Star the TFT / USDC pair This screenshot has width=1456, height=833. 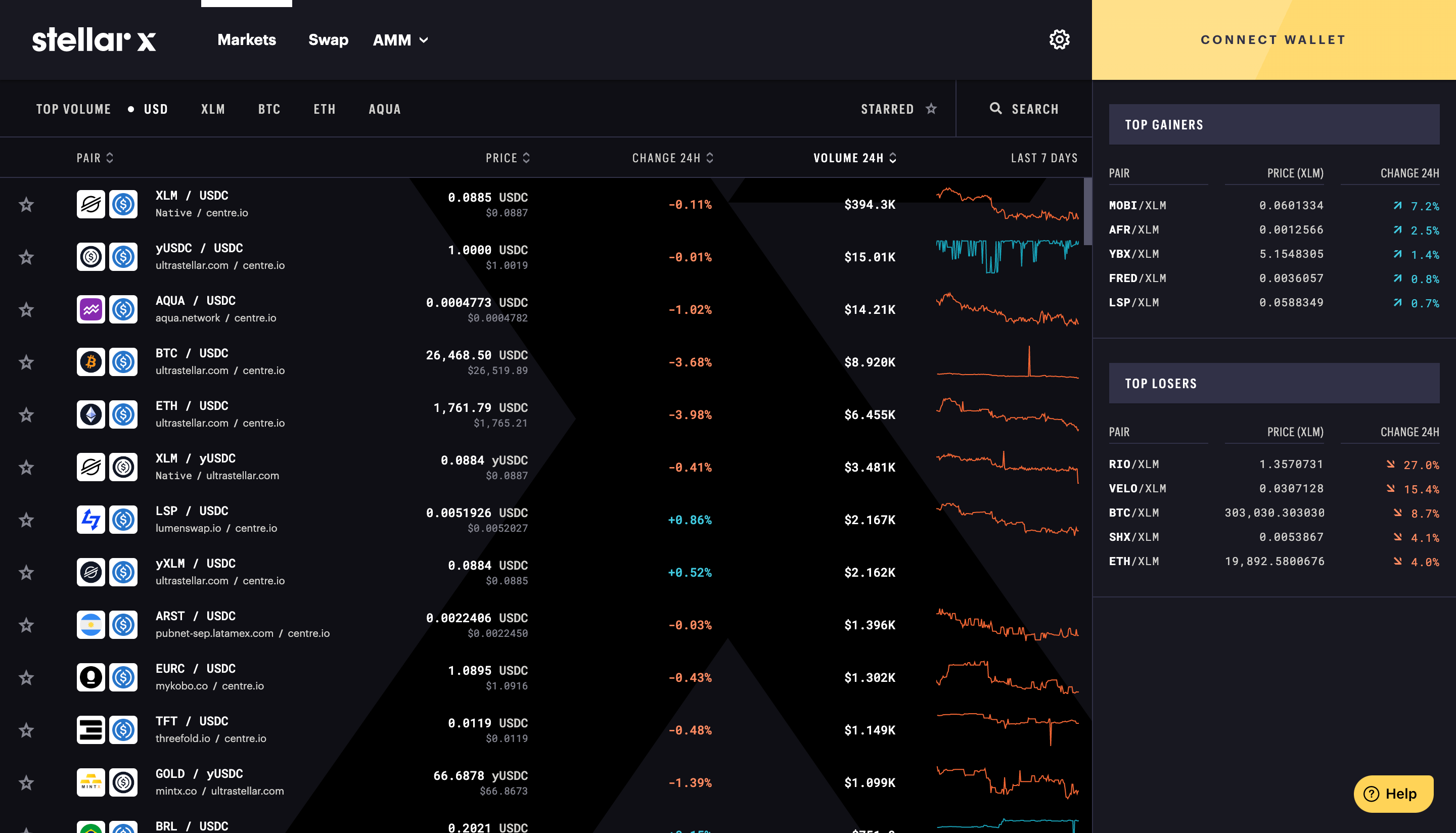(x=26, y=730)
